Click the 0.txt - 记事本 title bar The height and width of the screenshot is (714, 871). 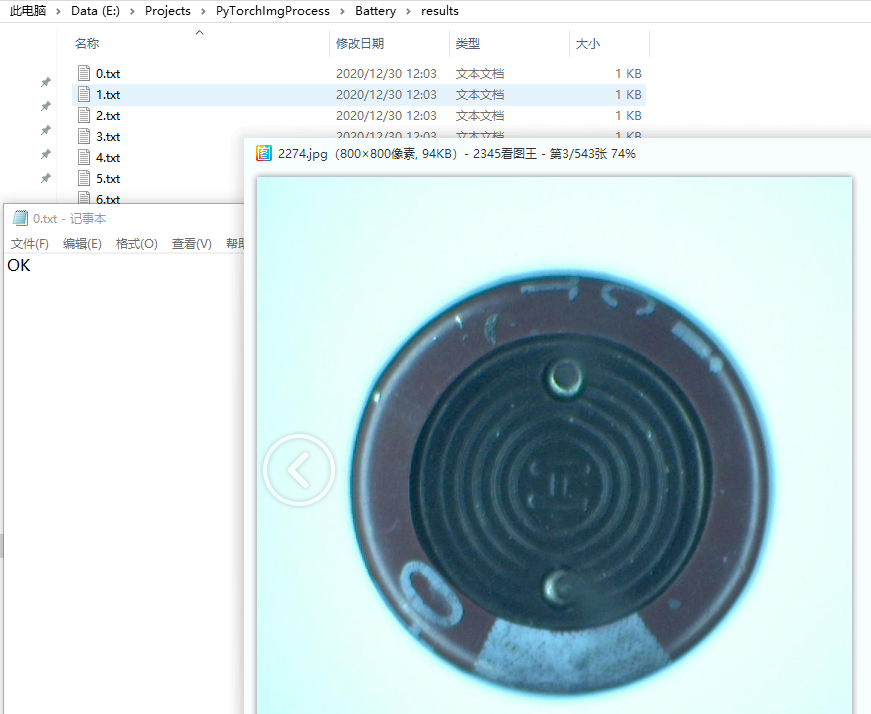tap(123, 218)
